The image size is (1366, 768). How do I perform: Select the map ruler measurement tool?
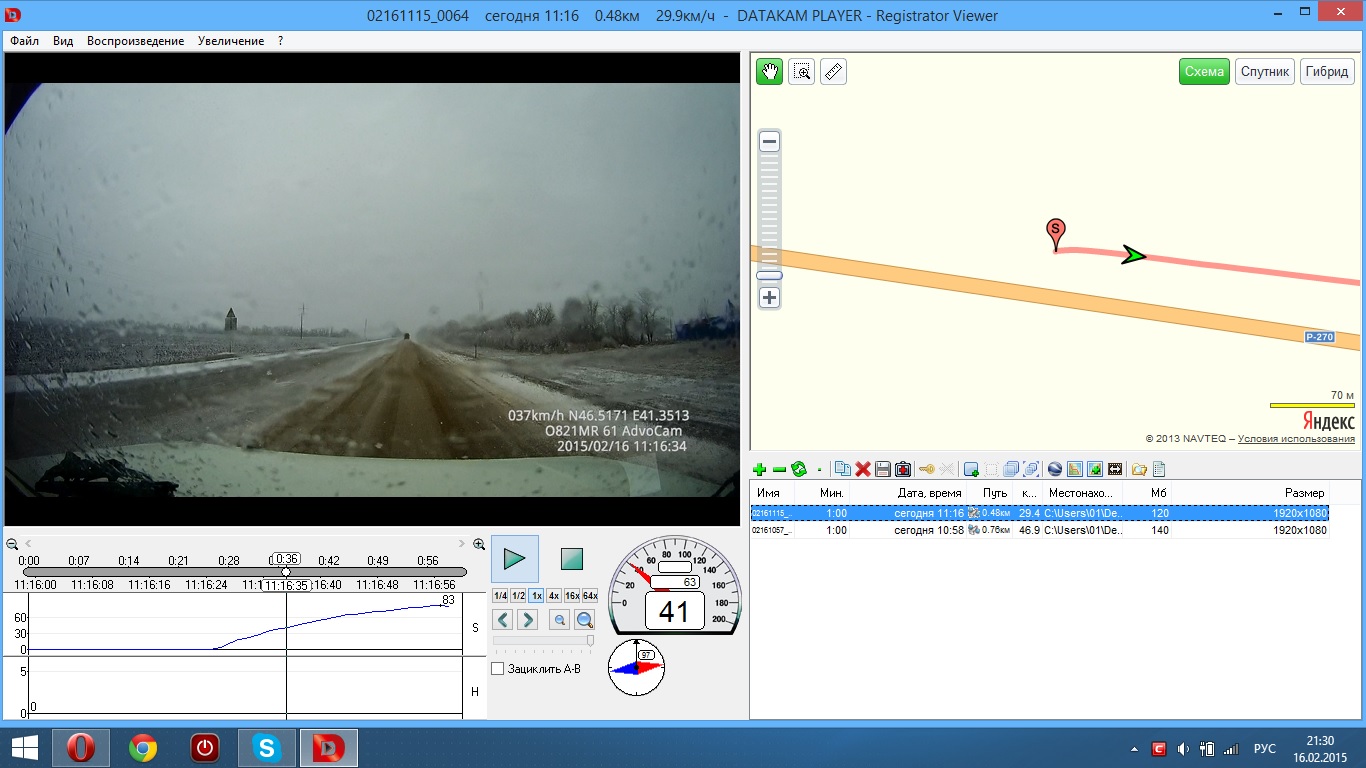[x=833, y=71]
